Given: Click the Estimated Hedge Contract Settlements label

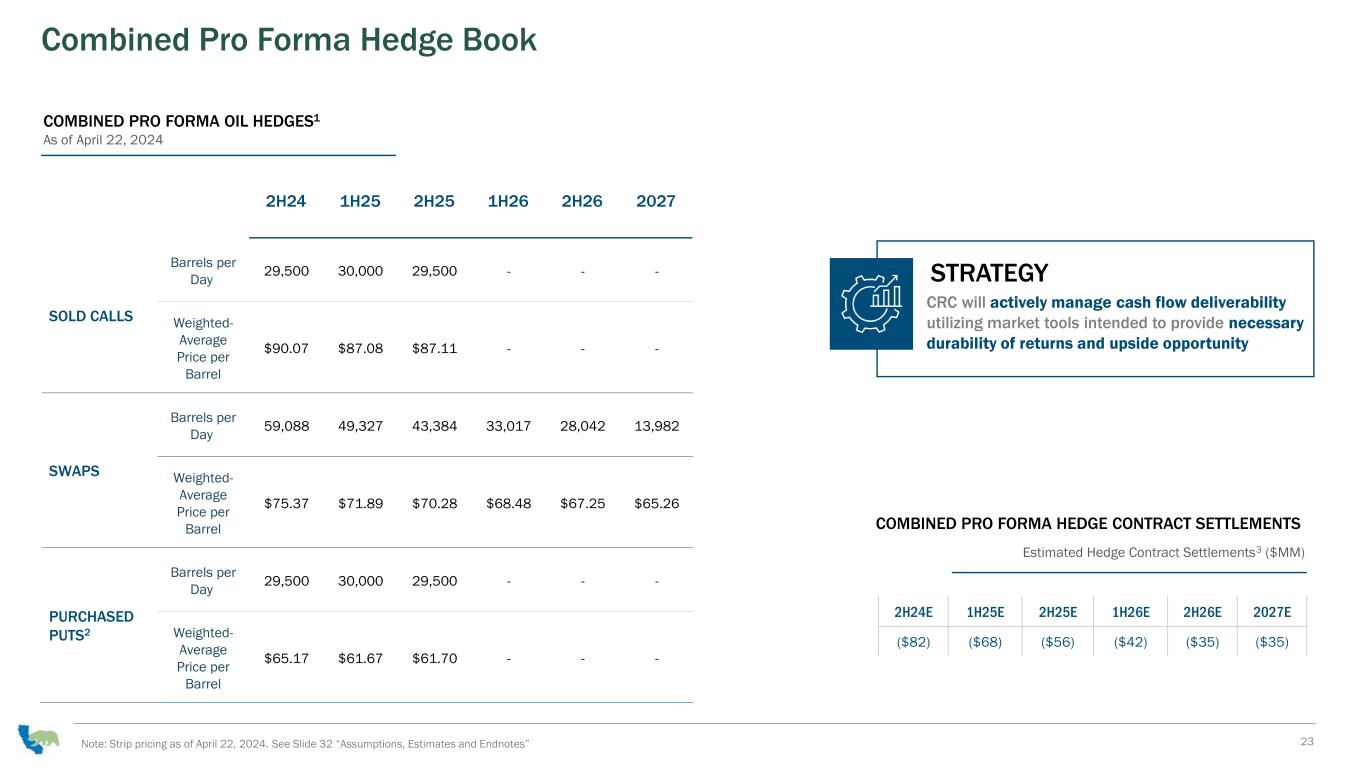Looking at the screenshot, I should 1163,552.
